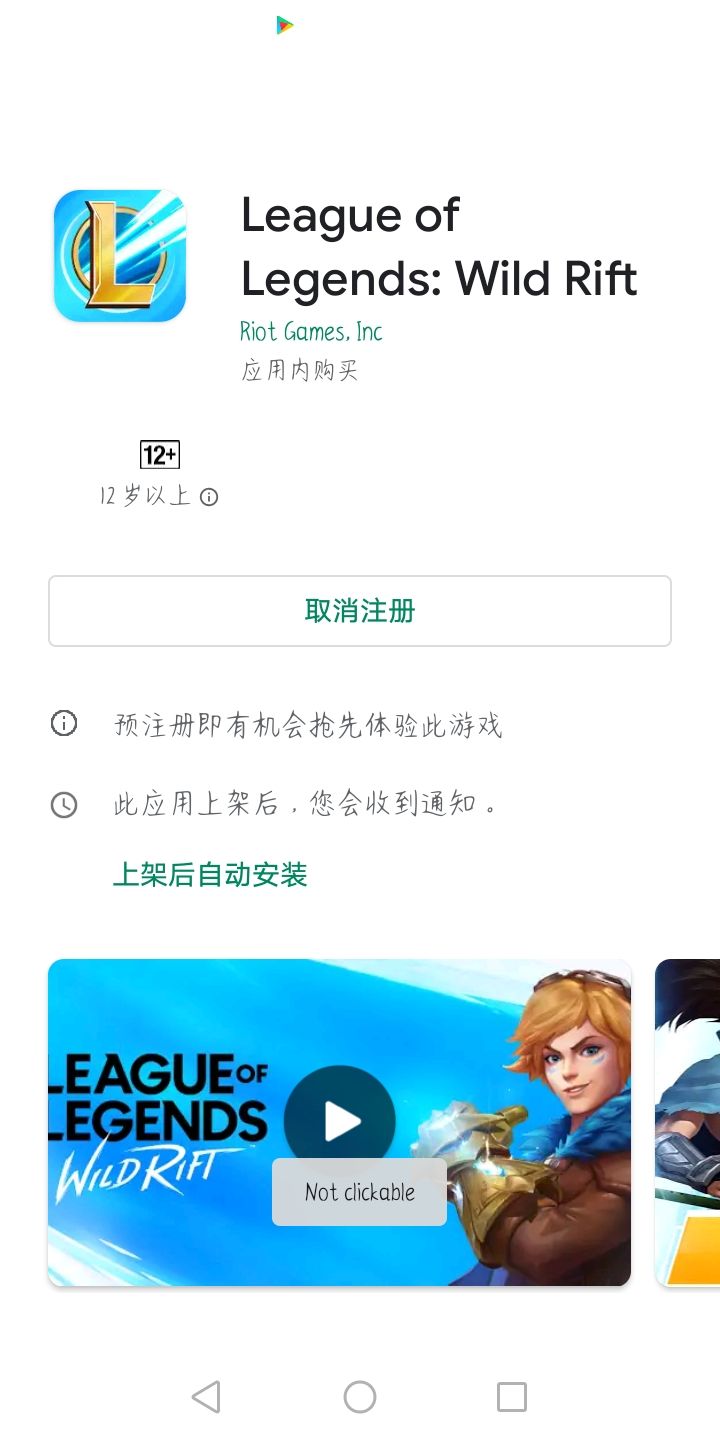Tap info icon next to 预注册 message

pos(64,723)
